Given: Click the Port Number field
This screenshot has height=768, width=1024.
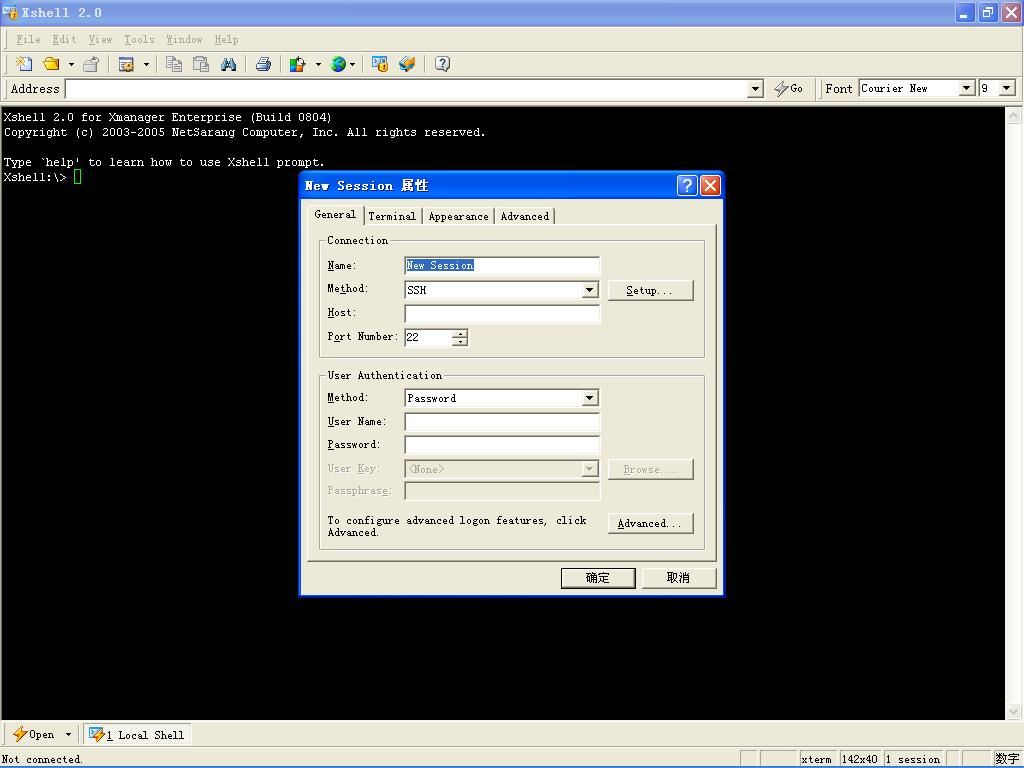Looking at the screenshot, I should click(428, 337).
